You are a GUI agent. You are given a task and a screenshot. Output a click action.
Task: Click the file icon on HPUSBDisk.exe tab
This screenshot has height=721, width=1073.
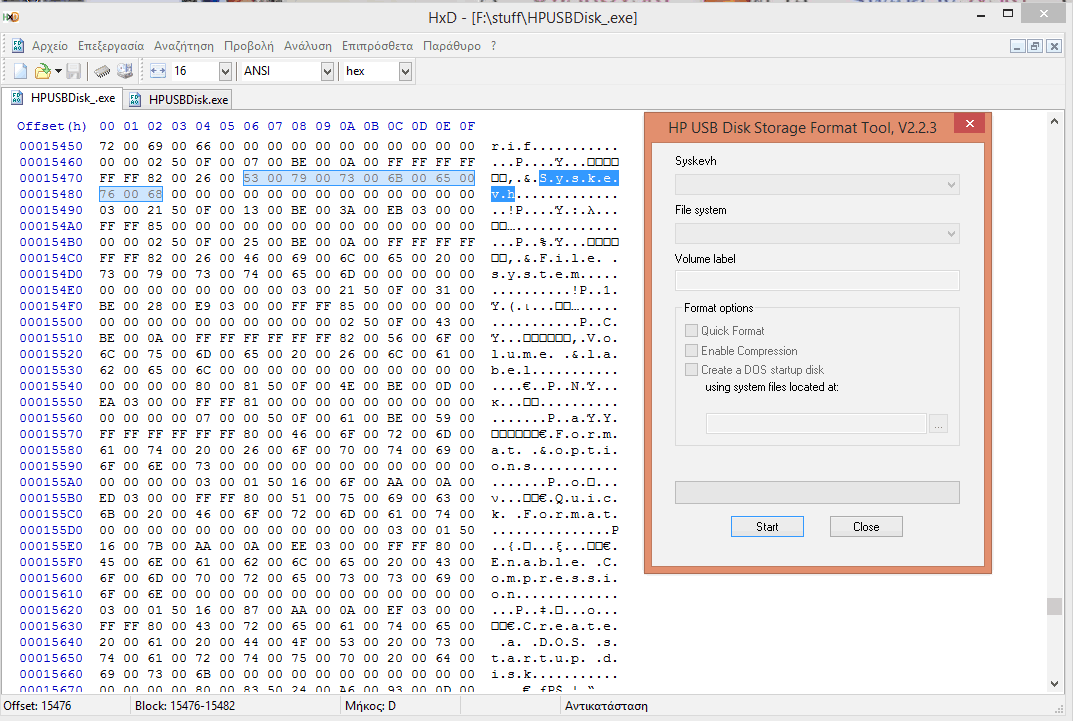click(x=135, y=100)
